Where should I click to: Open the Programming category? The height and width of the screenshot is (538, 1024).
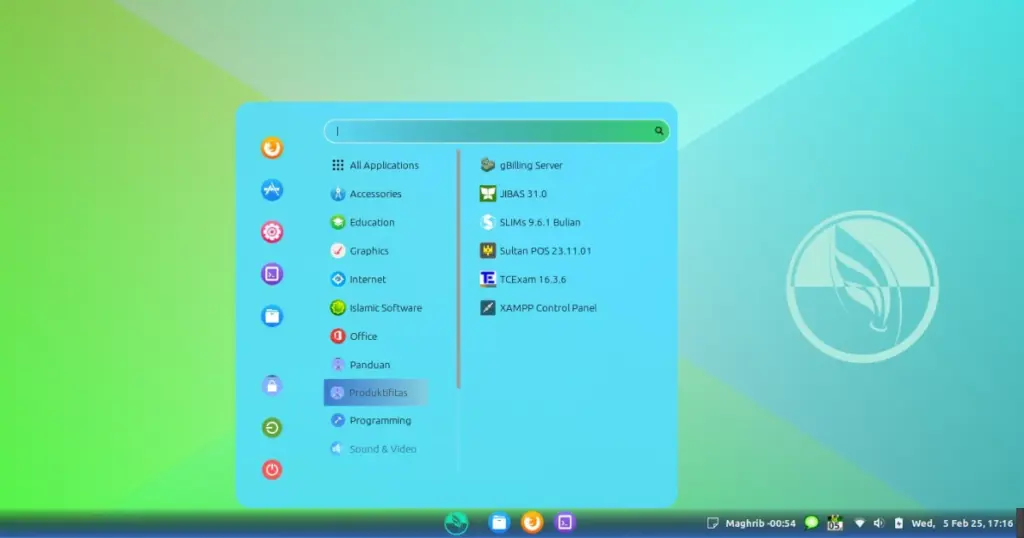pos(376,420)
